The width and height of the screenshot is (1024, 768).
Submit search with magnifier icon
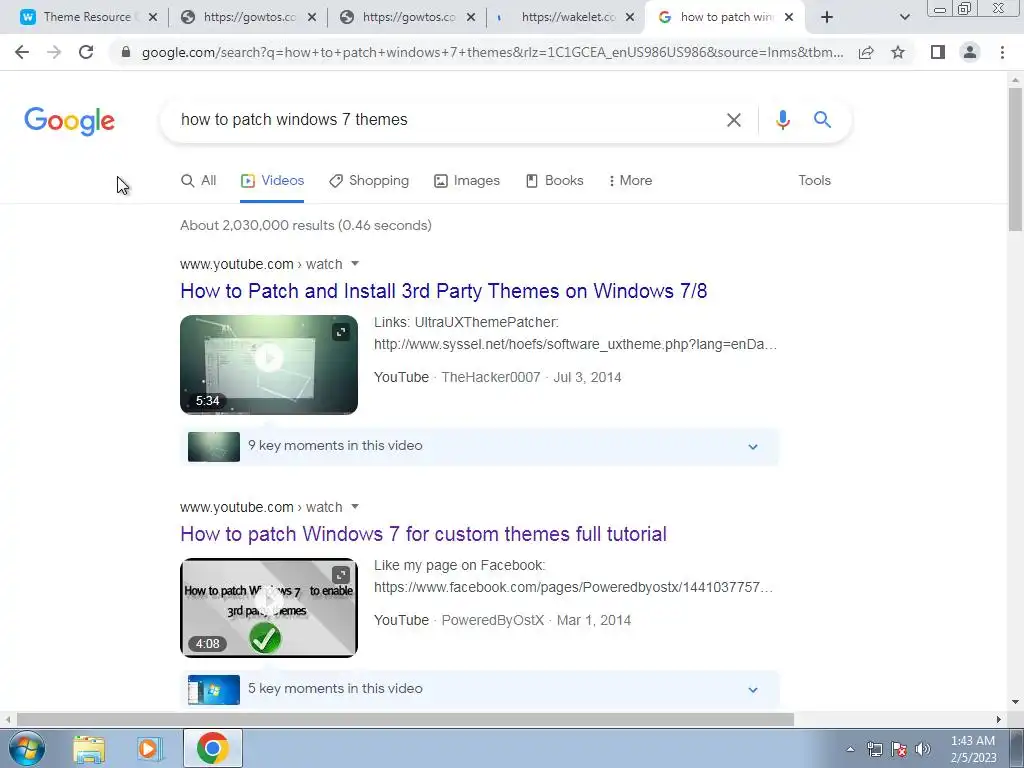coord(822,120)
